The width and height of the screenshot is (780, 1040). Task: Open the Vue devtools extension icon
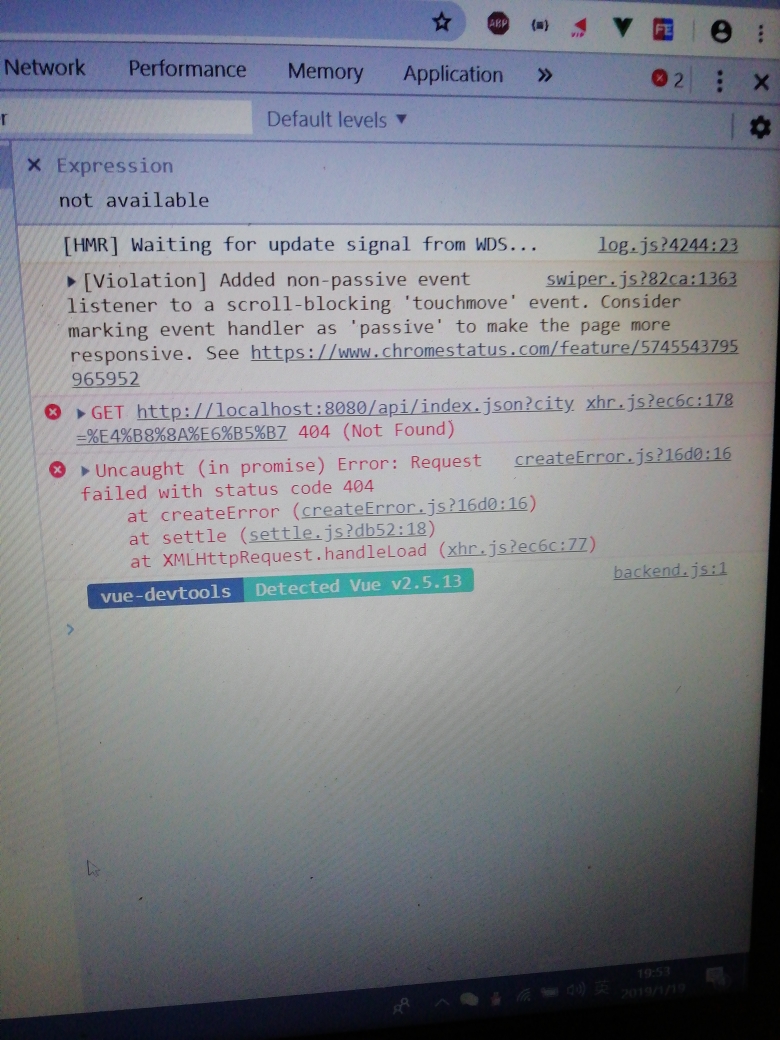[x=622, y=27]
